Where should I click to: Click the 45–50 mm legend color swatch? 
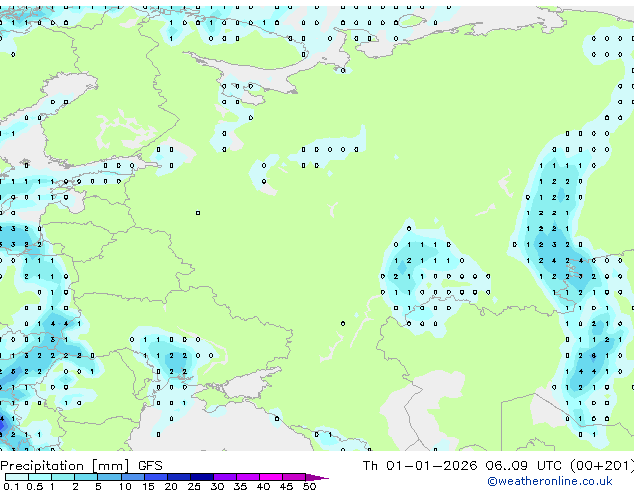click(x=294, y=477)
